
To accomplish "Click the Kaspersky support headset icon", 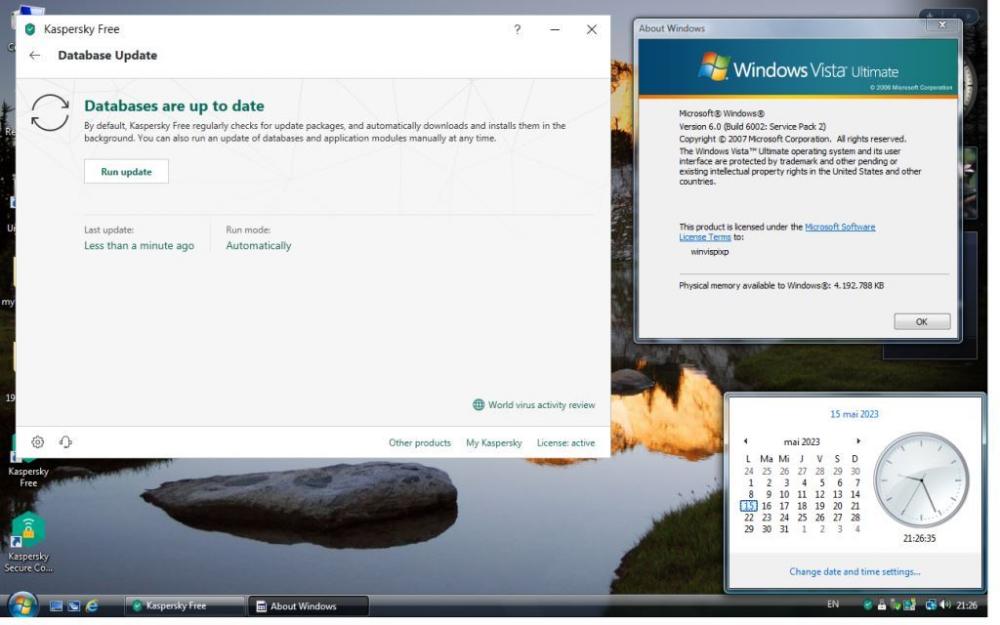I will point(66,442).
